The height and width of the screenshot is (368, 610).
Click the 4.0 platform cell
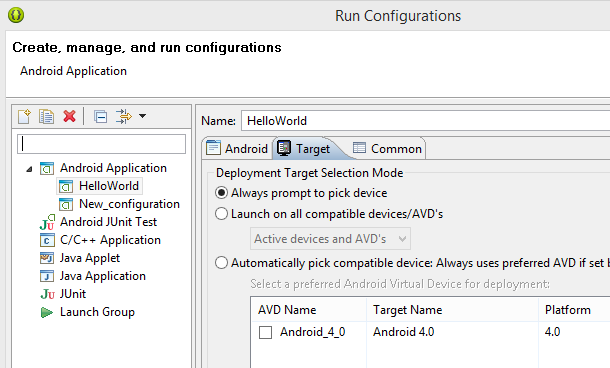pyautogui.click(x=552, y=332)
